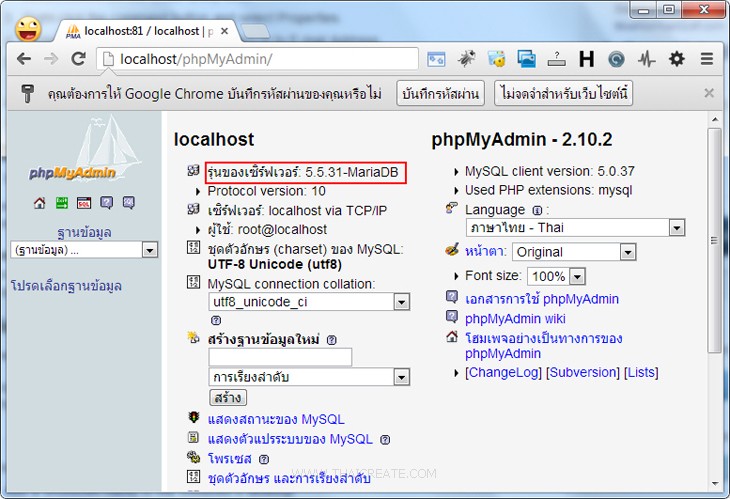Click the question mark tray extension icon

tap(556, 59)
